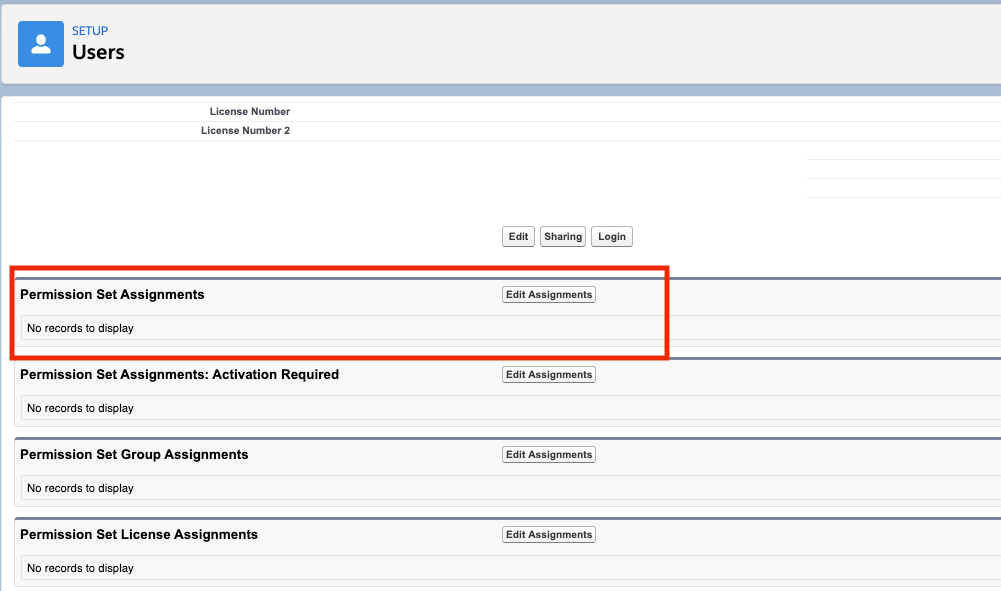Click the Users page title

[x=98, y=52]
